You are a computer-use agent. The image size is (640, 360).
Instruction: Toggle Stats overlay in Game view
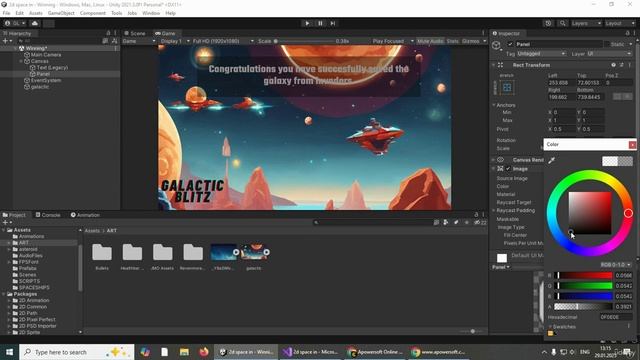pyautogui.click(x=452, y=41)
